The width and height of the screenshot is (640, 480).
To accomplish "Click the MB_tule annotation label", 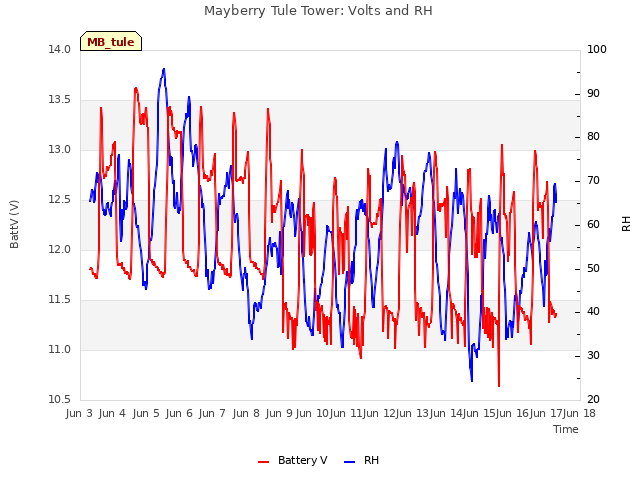I will coord(111,42).
